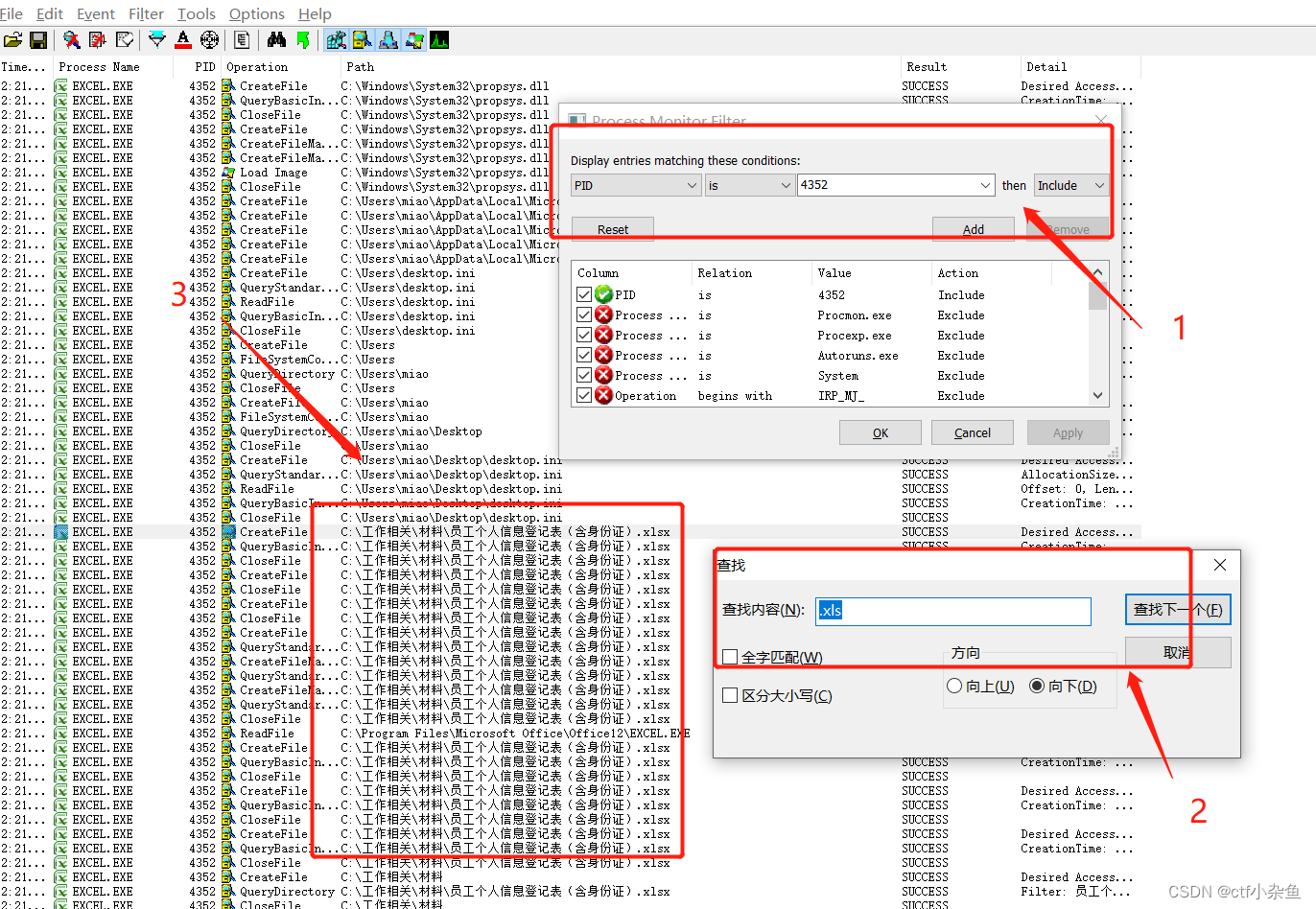
Task: Select the 向下(D) direction radio button
Action: 1037,686
